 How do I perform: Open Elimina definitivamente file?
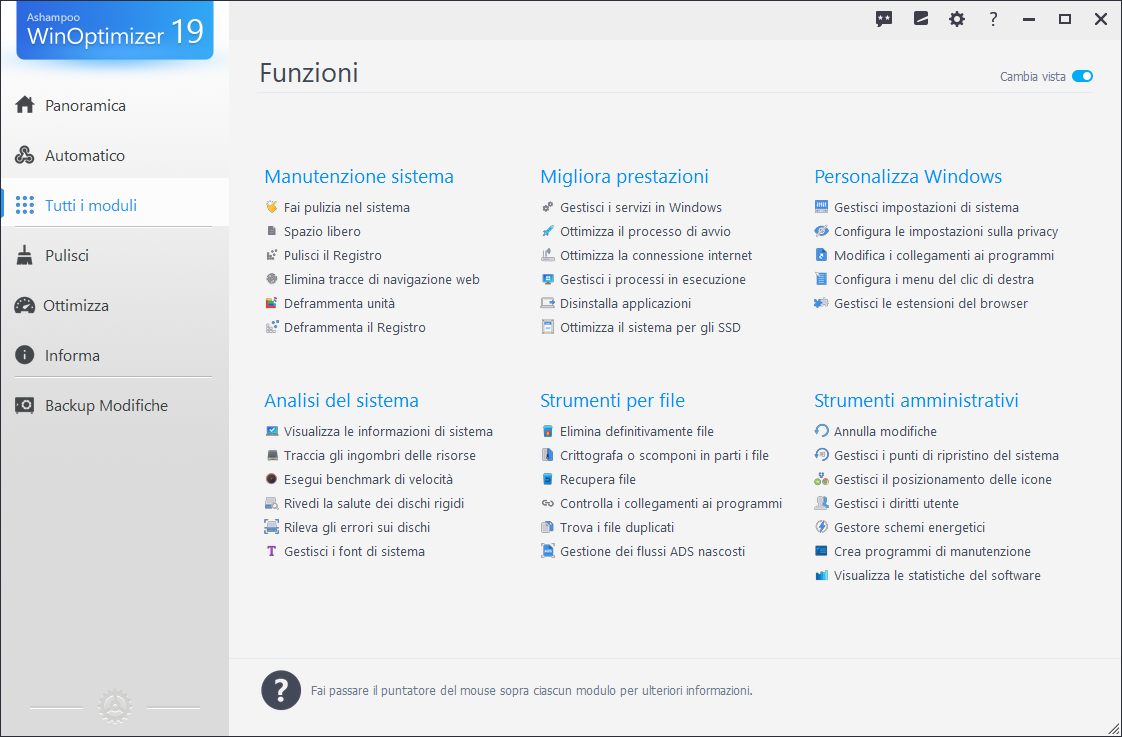[x=637, y=431]
